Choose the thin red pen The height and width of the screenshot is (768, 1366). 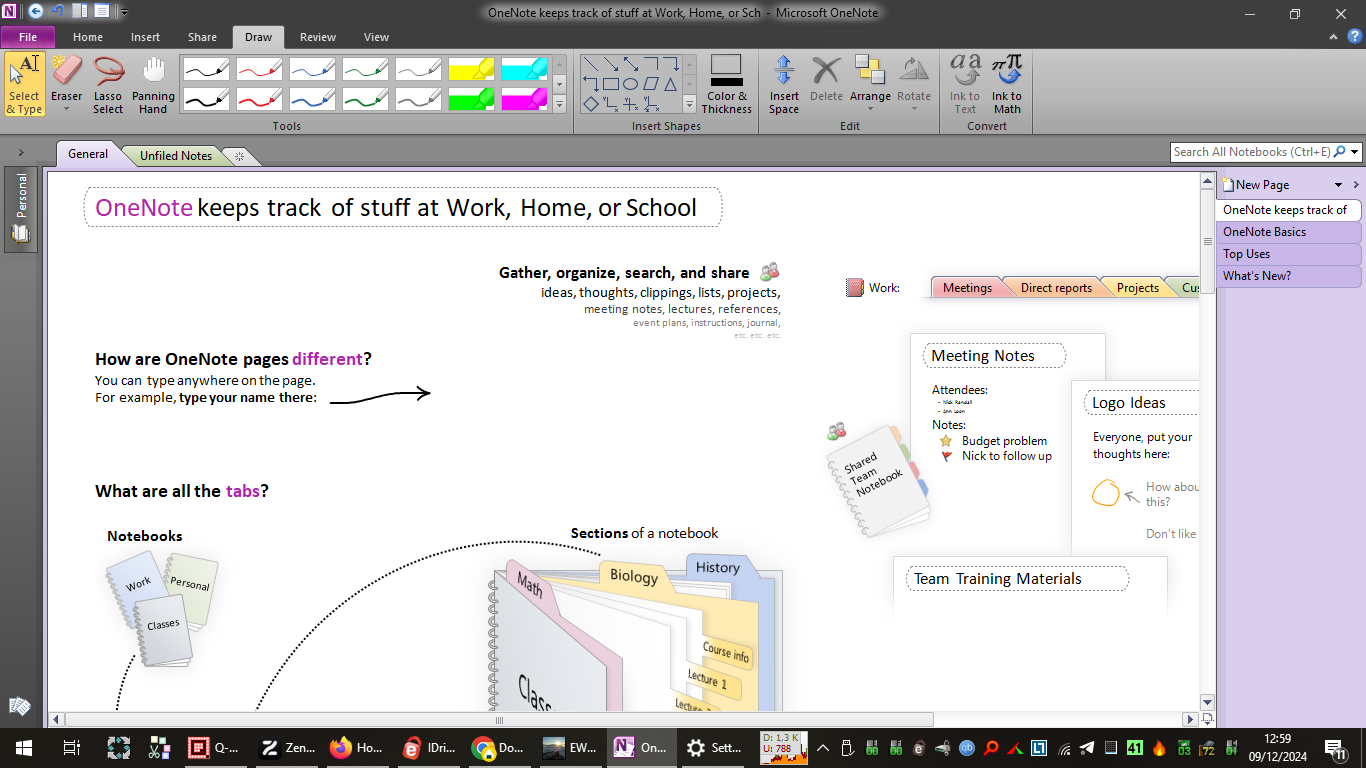coord(259,69)
